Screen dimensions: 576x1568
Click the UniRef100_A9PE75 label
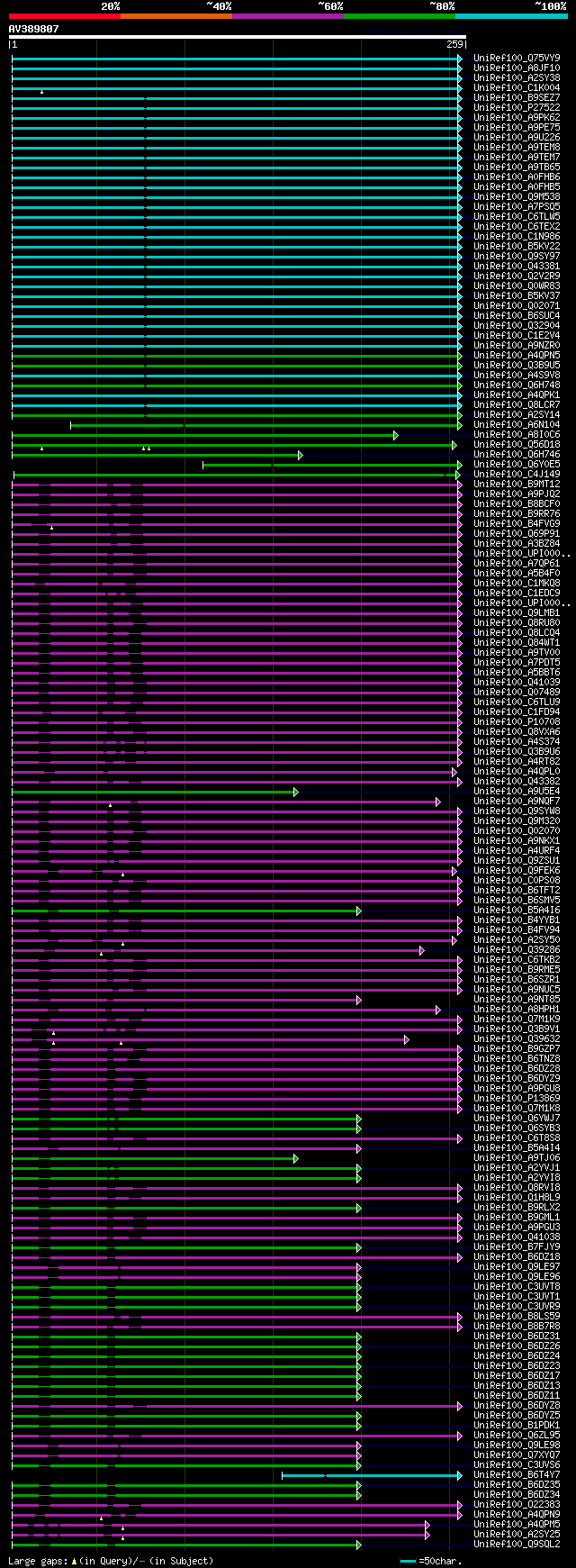point(517,127)
